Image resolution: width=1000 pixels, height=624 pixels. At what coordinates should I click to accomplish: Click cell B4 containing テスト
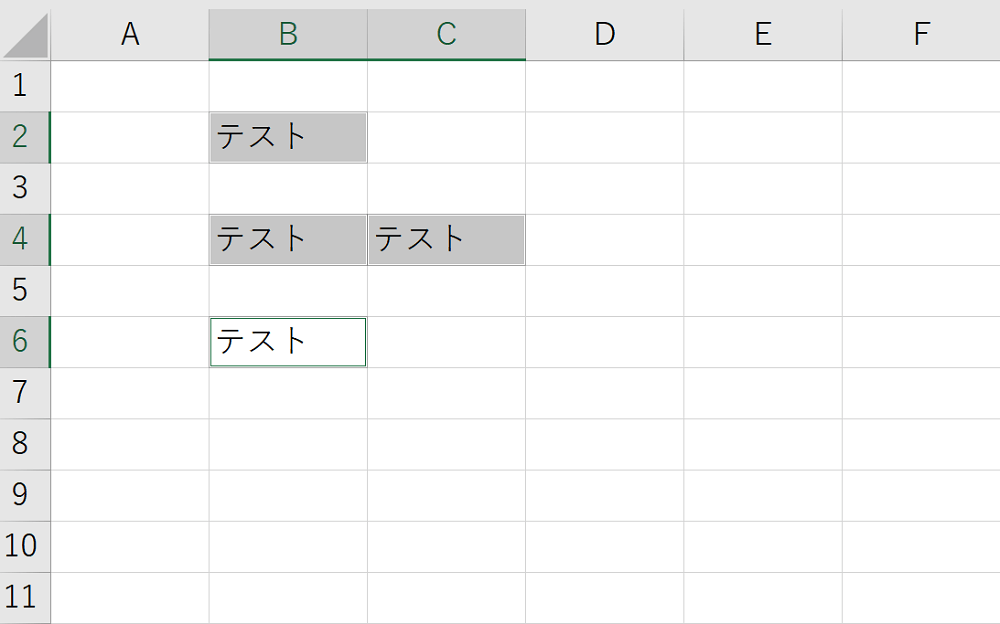pyautogui.click(x=288, y=239)
